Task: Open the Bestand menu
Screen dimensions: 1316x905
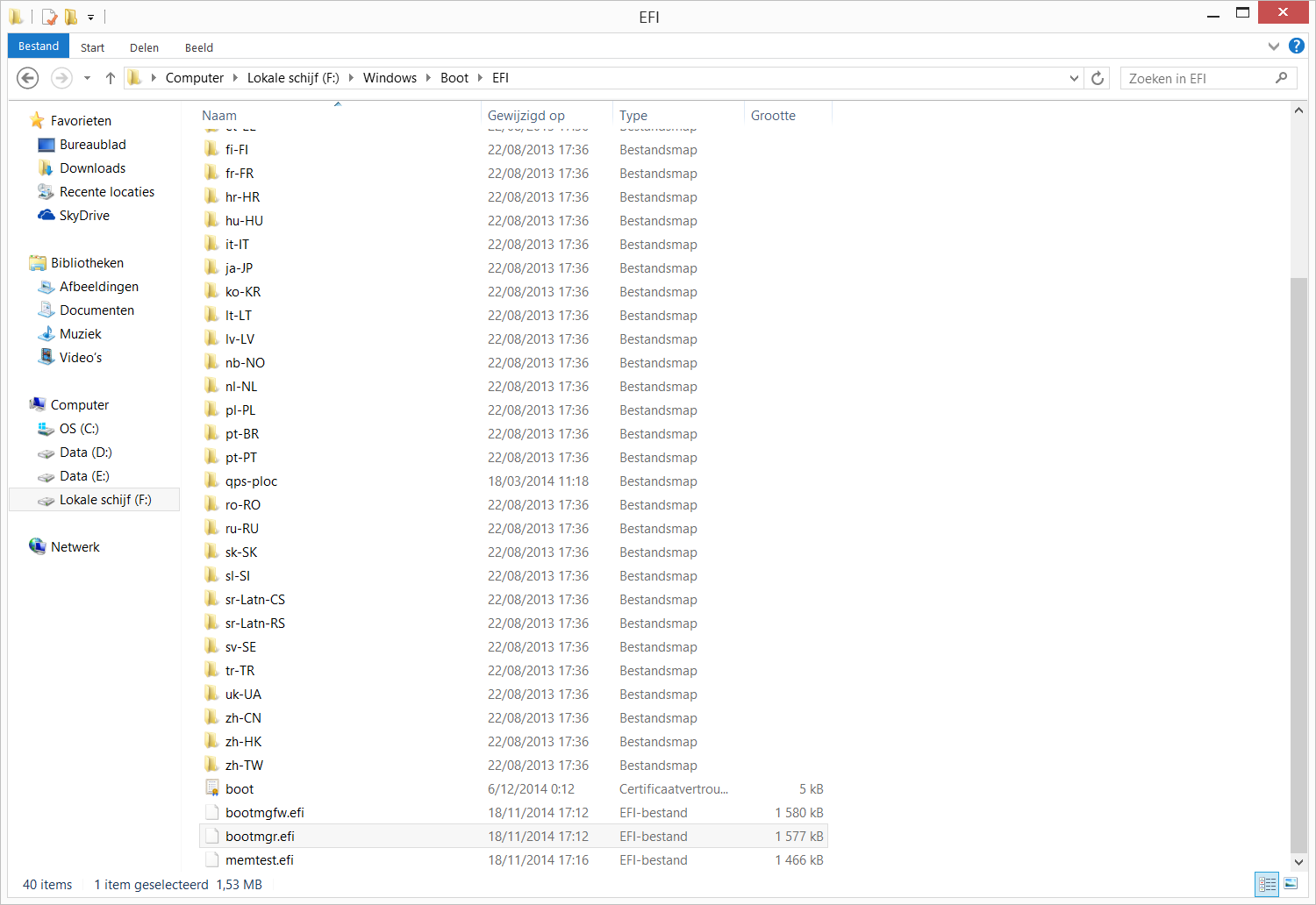Action: pos(39,46)
